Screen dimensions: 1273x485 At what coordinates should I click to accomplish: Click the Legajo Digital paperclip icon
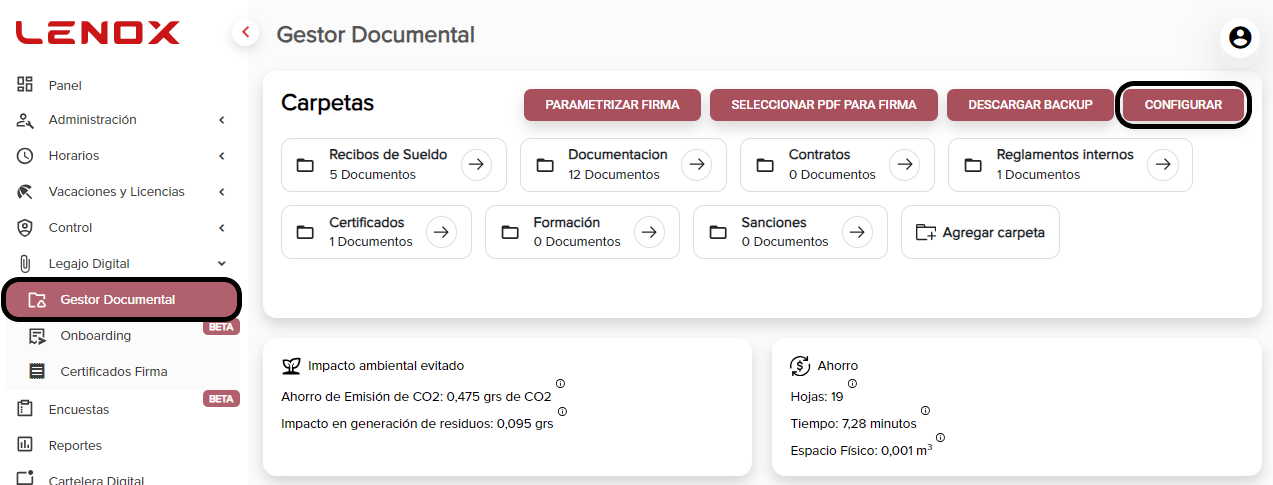tap(26, 264)
